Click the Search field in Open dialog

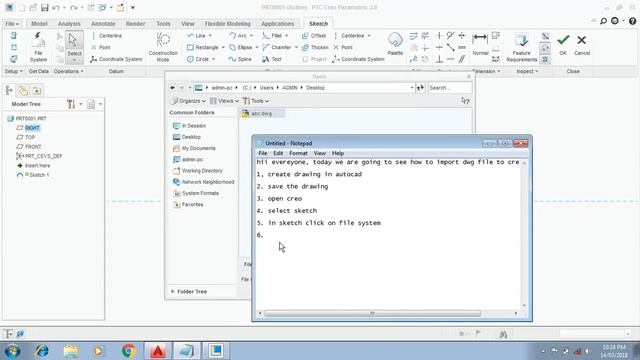click(x=449, y=88)
